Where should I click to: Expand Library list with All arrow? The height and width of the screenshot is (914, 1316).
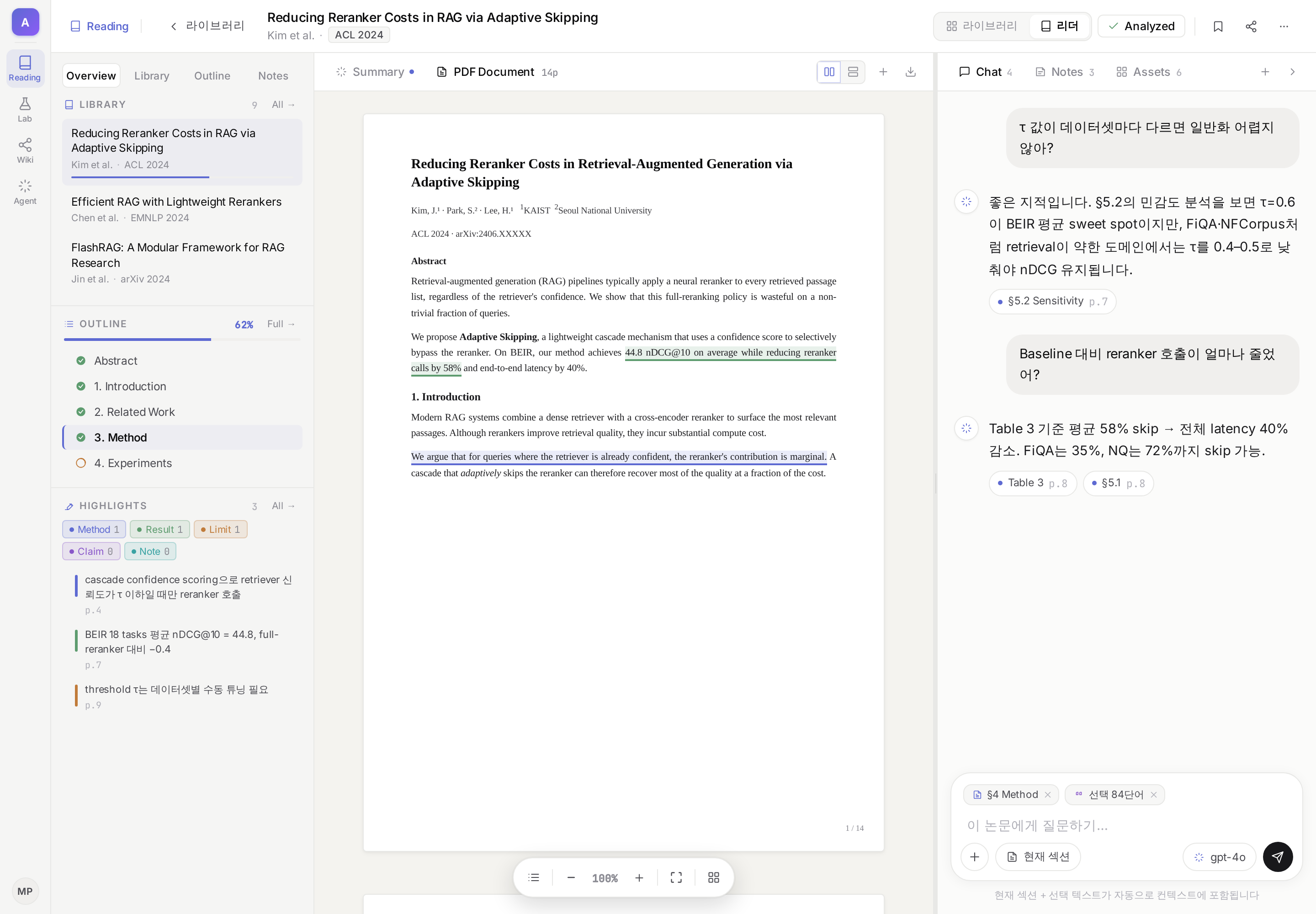tap(283, 105)
